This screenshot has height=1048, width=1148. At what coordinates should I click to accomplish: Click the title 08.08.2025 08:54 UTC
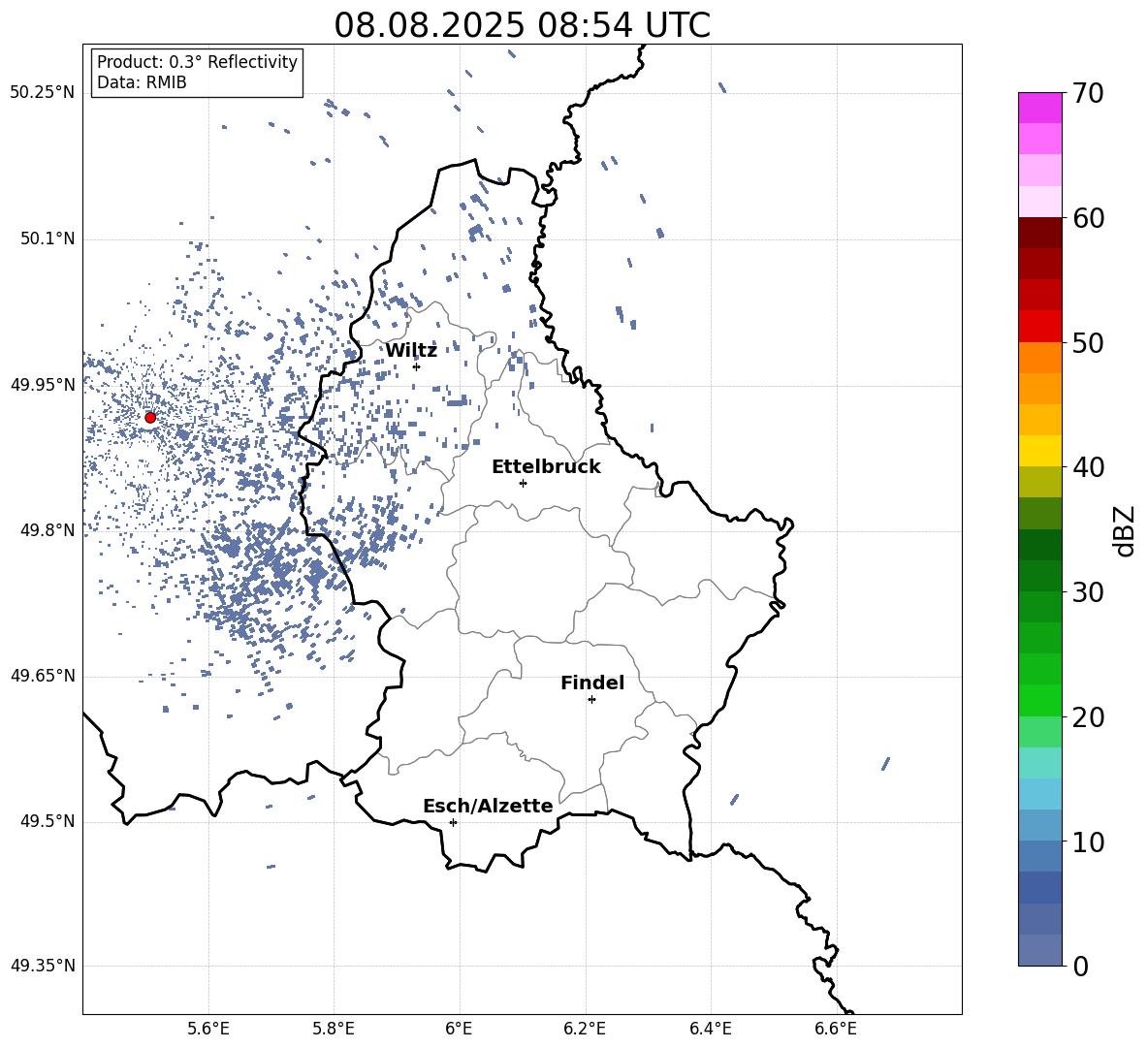522,25
